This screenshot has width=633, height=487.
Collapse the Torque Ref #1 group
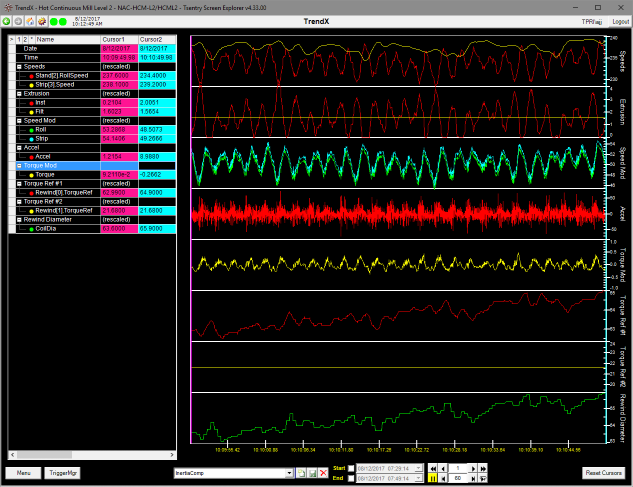[19, 184]
